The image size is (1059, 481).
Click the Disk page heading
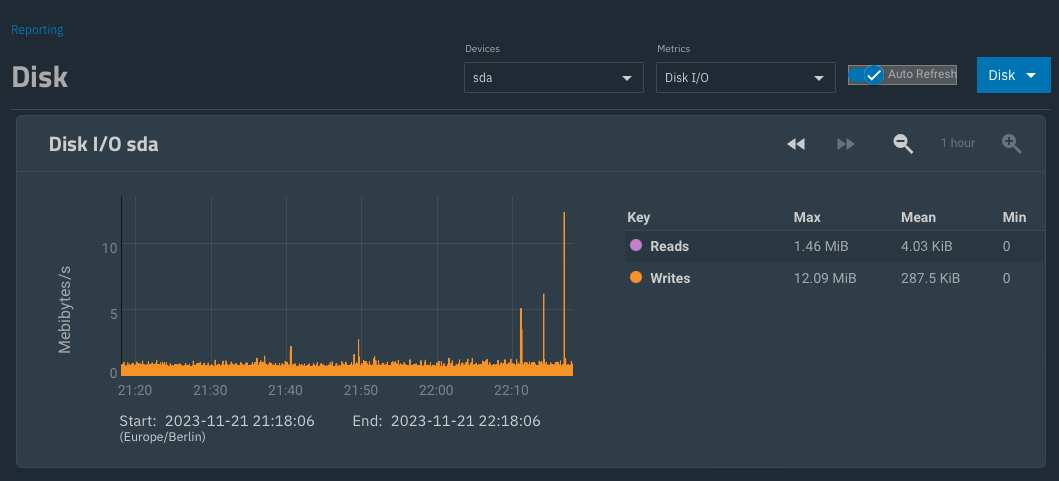pyautogui.click(x=40, y=77)
